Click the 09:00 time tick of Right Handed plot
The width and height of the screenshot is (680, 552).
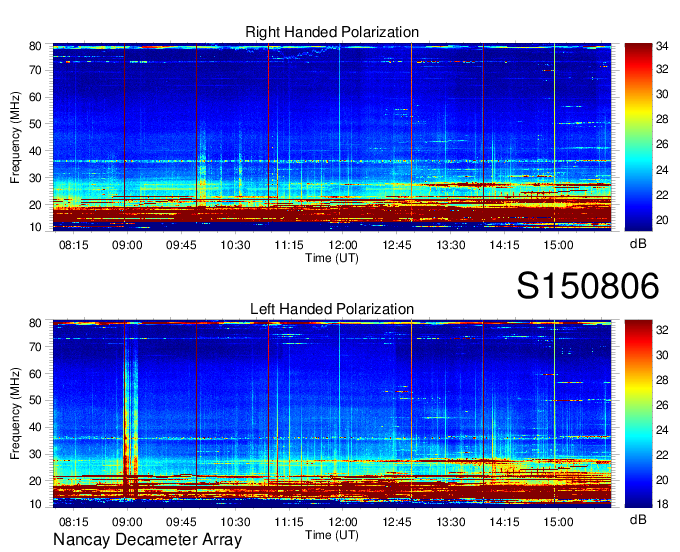(127, 245)
